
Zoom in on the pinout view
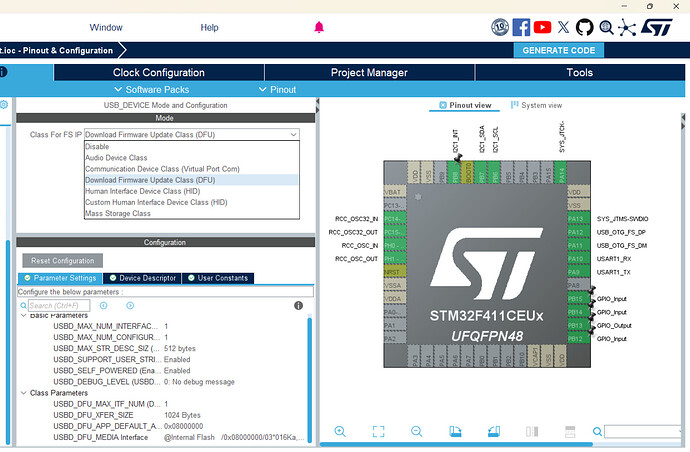click(x=340, y=431)
